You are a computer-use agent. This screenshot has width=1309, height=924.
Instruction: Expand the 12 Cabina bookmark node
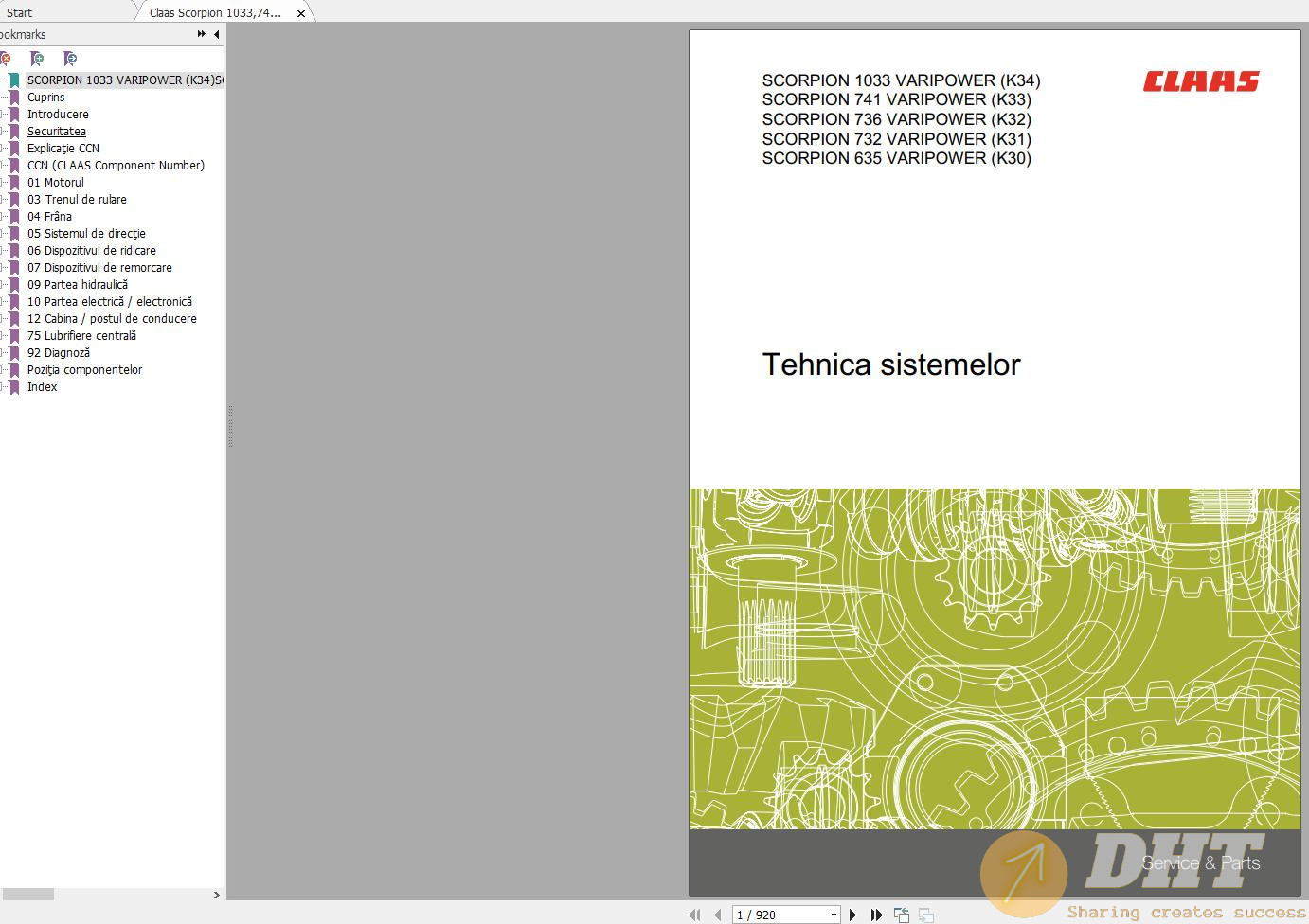point(3,319)
